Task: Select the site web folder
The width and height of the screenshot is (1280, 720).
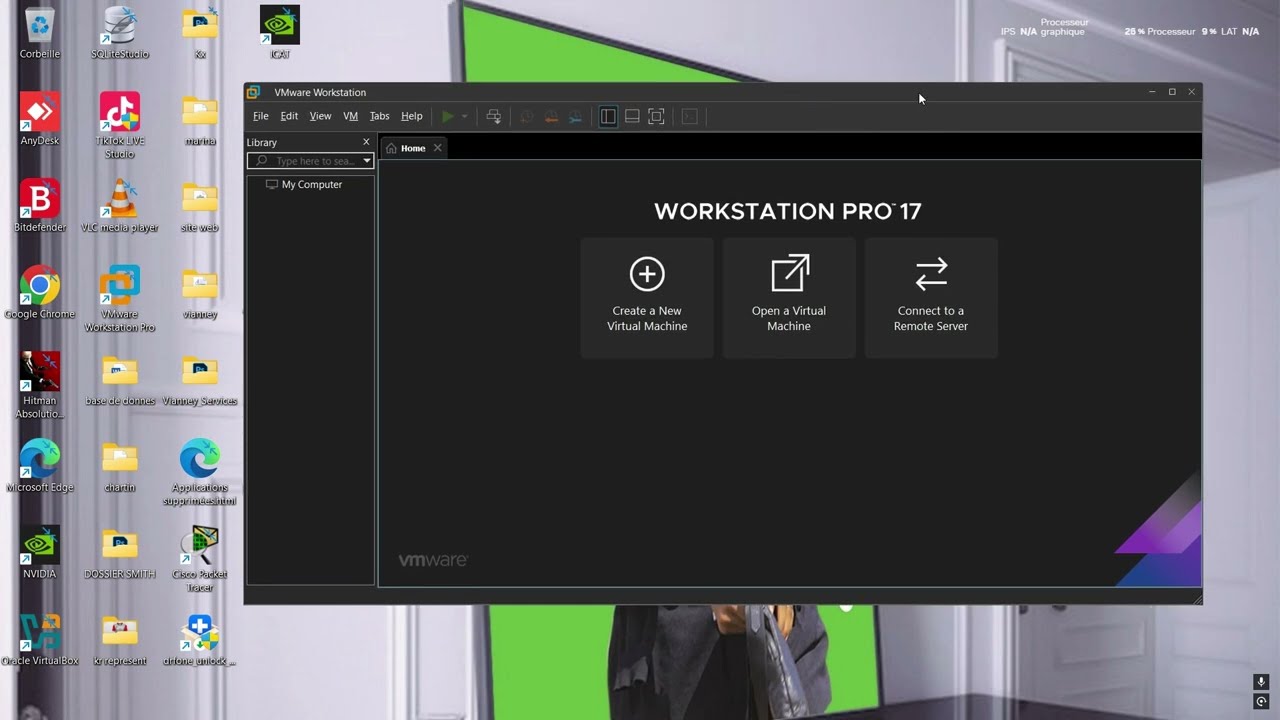Action: [x=200, y=206]
